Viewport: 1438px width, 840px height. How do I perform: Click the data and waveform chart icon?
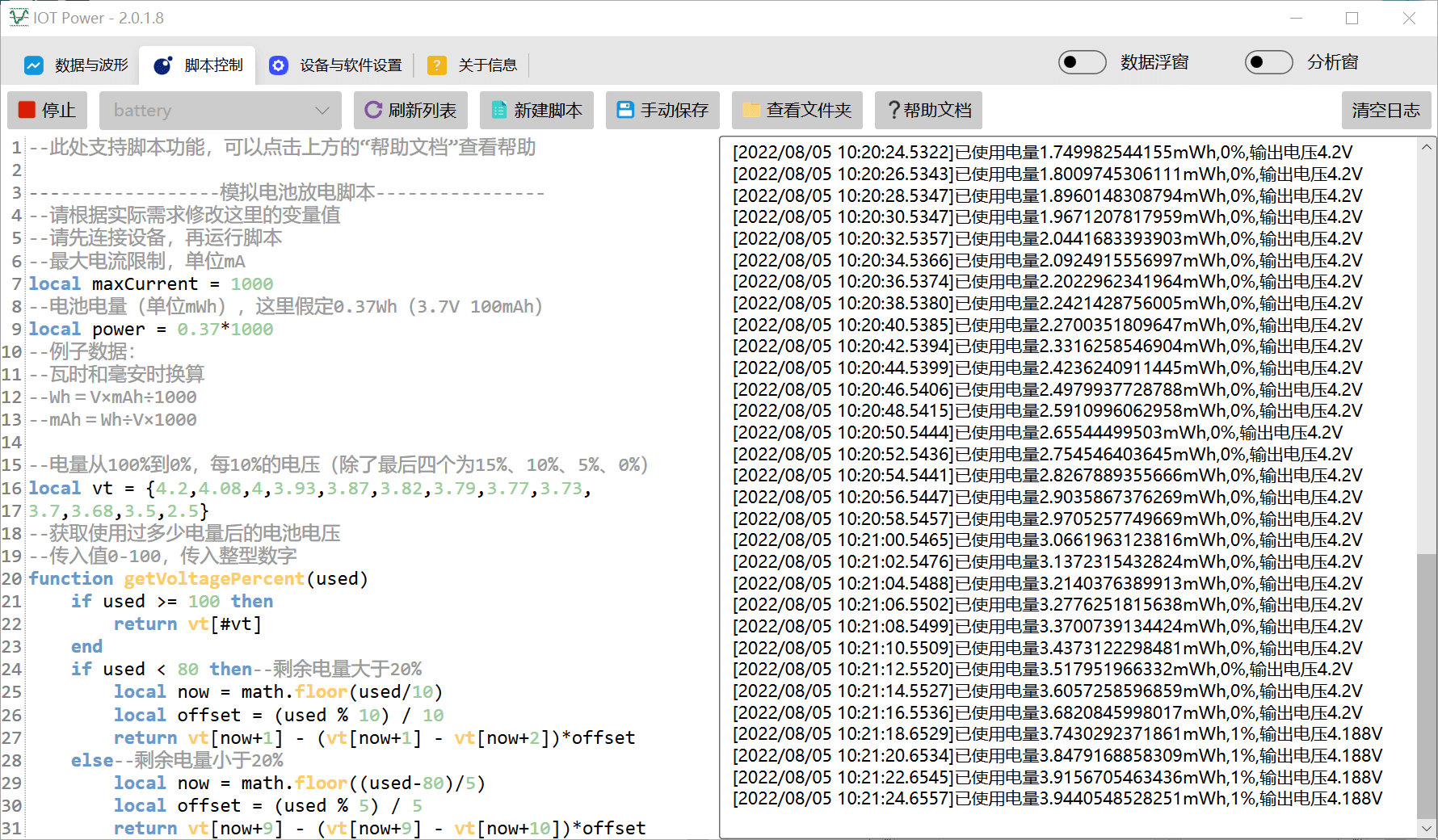point(34,65)
